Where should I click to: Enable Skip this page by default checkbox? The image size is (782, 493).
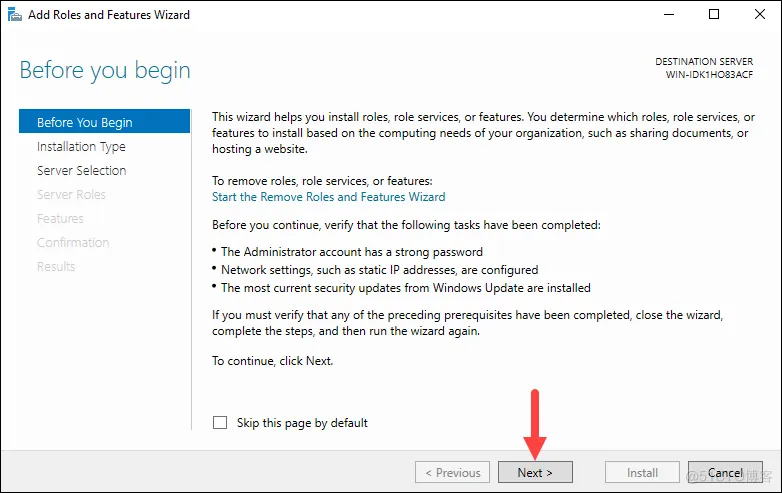(220, 423)
